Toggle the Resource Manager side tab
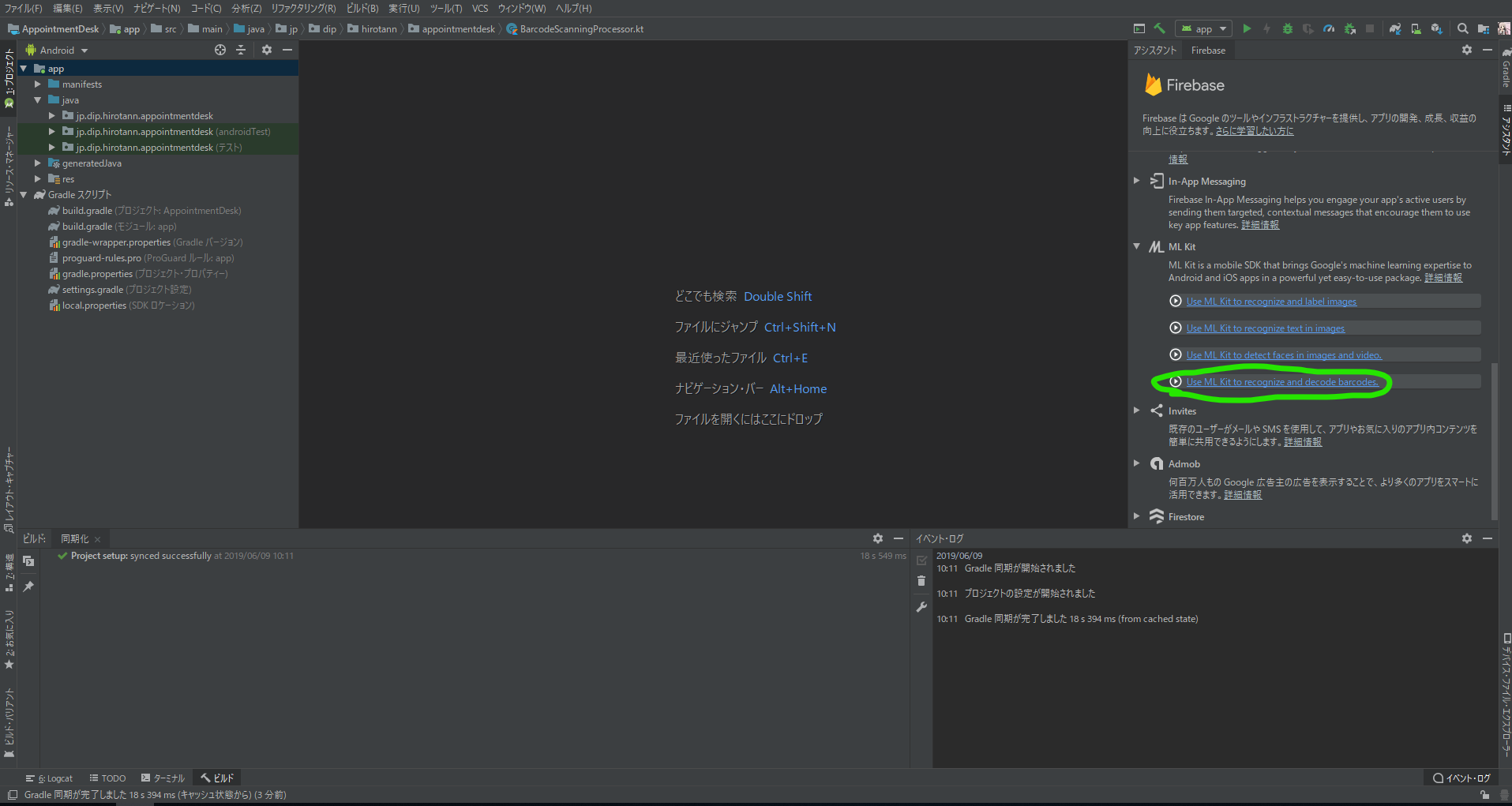1512x806 pixels. click(x=9, y=166)
